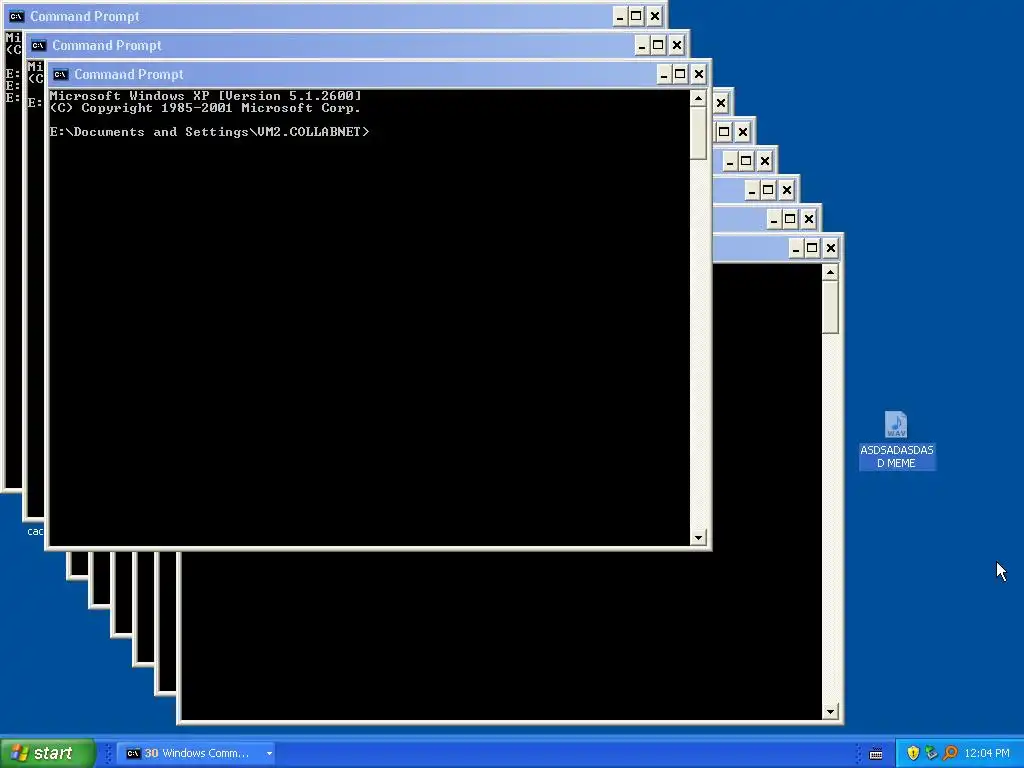Screen dimensions: 1024x768
Task: Open the front Command Prompt window's system menu icon
Action: click(x=60, y=74)
